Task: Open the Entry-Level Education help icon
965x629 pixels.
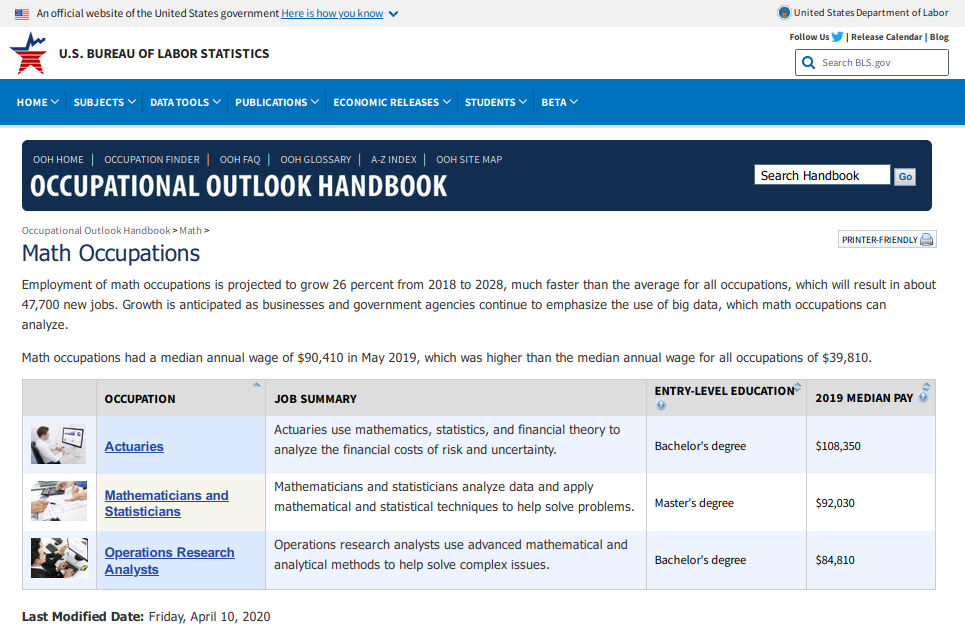Action: [x=661, y=405]
